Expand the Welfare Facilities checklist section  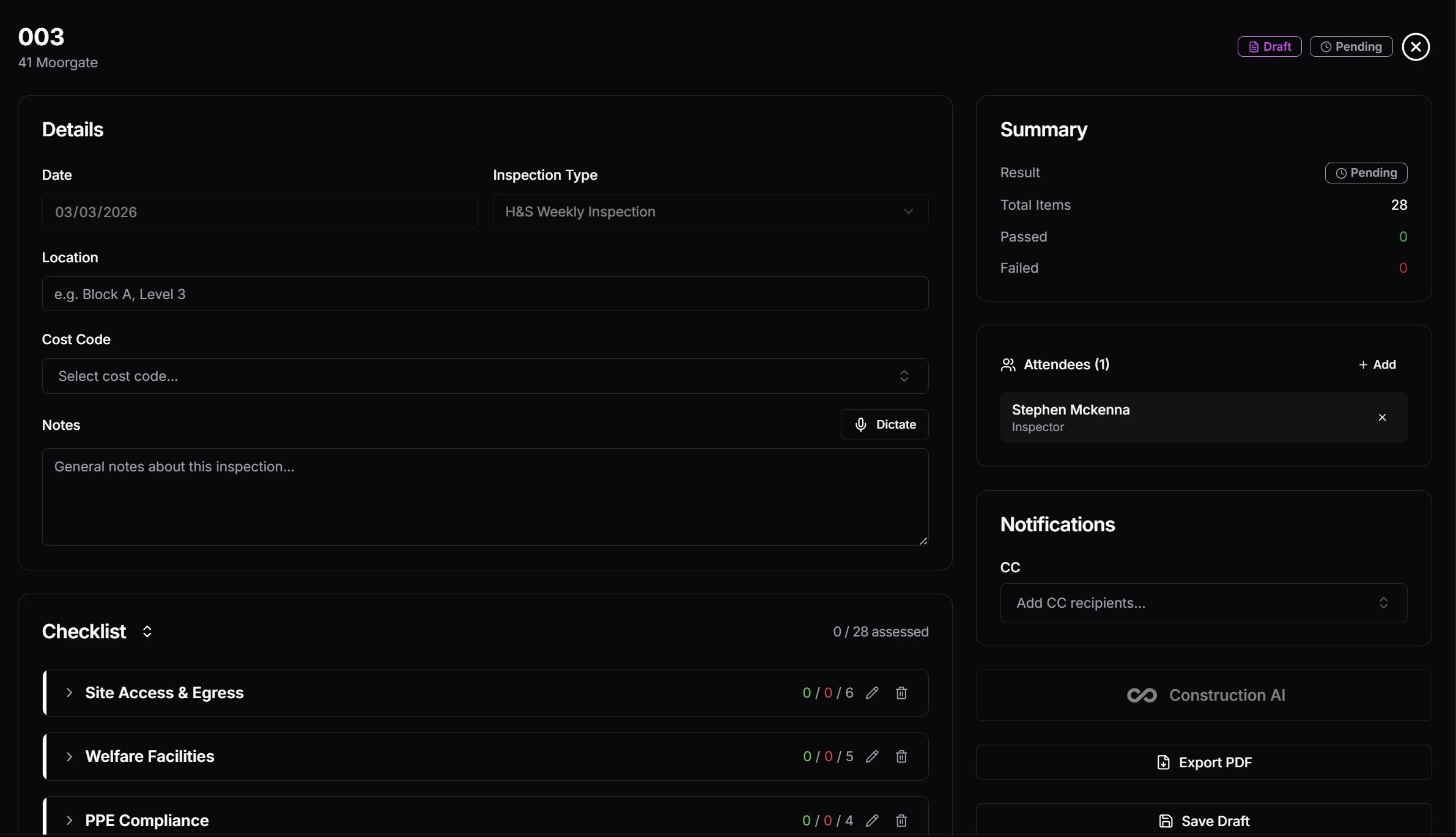coord(70,757)
